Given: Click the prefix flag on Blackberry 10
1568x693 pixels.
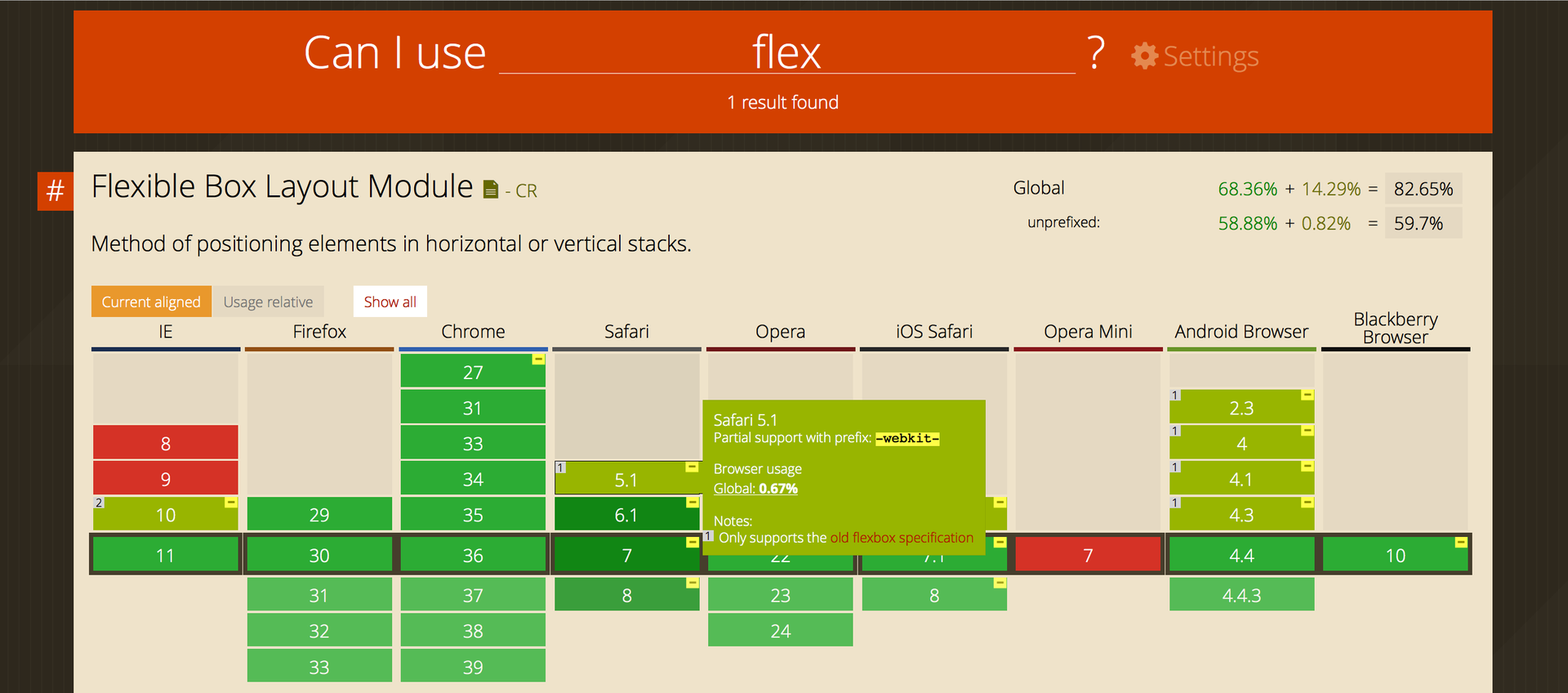Looking at the screenshot, I should [1461, 543].
